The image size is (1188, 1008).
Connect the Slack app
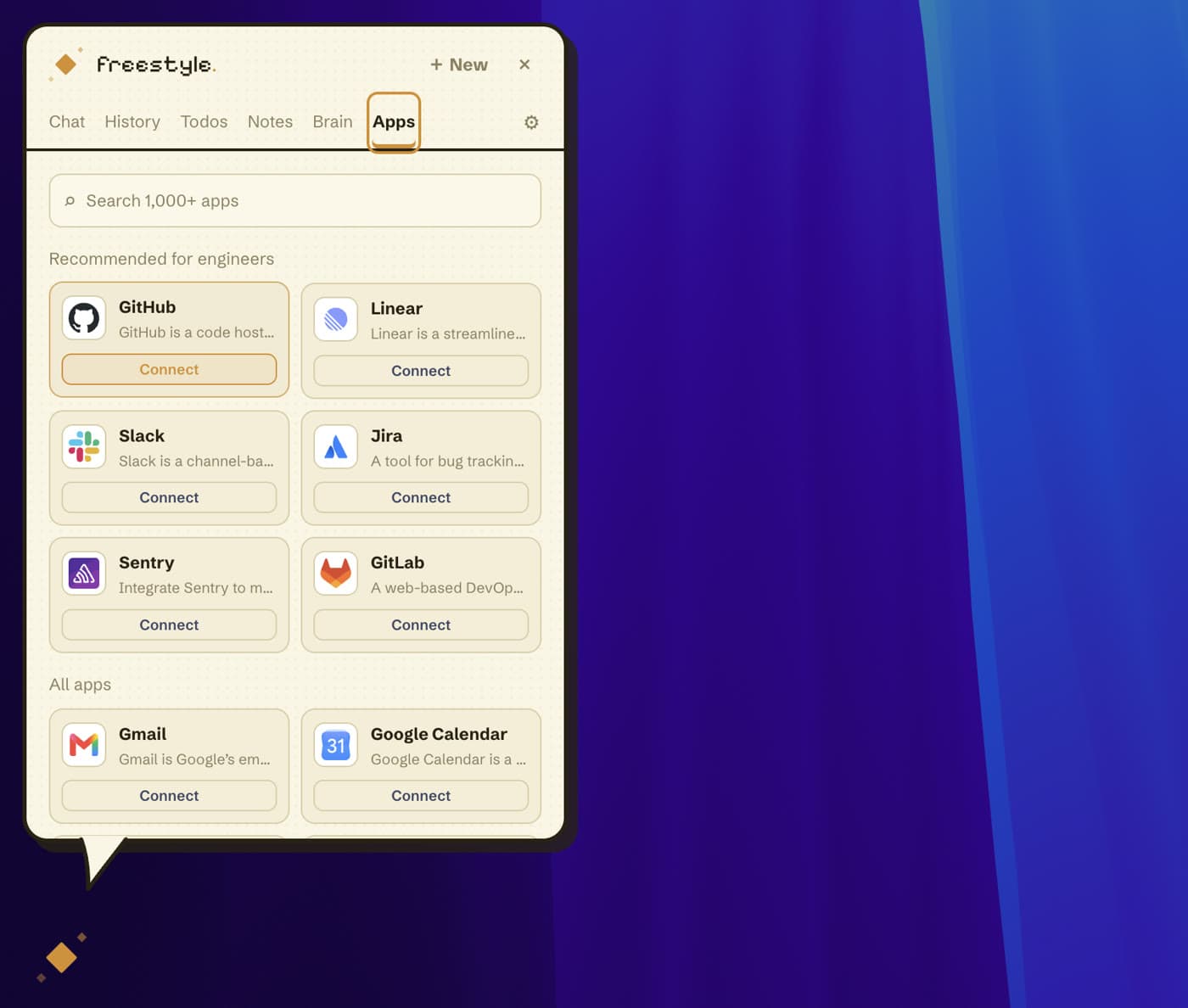click(169, 497)
